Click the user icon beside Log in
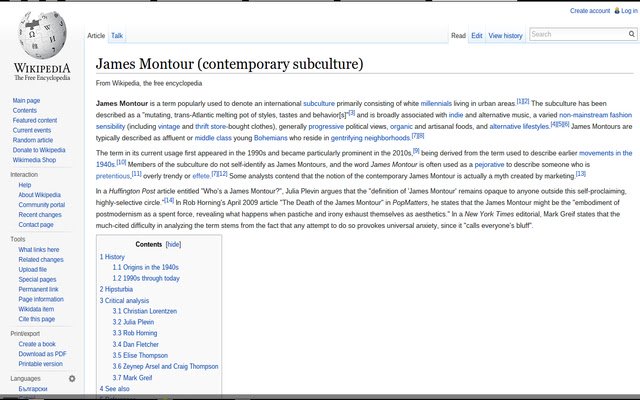640x400 pixels. point(617,11)
